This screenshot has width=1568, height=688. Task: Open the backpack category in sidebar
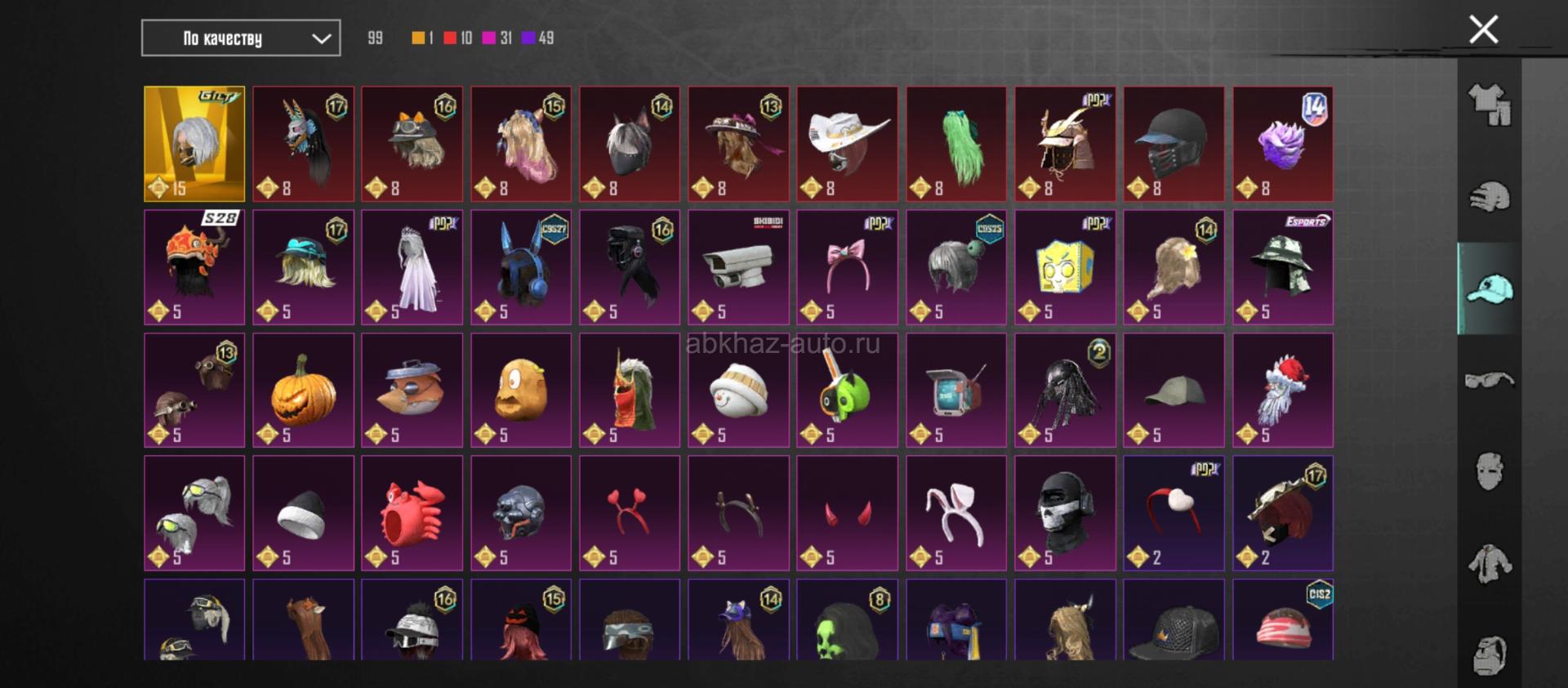tap(1490, 654)
